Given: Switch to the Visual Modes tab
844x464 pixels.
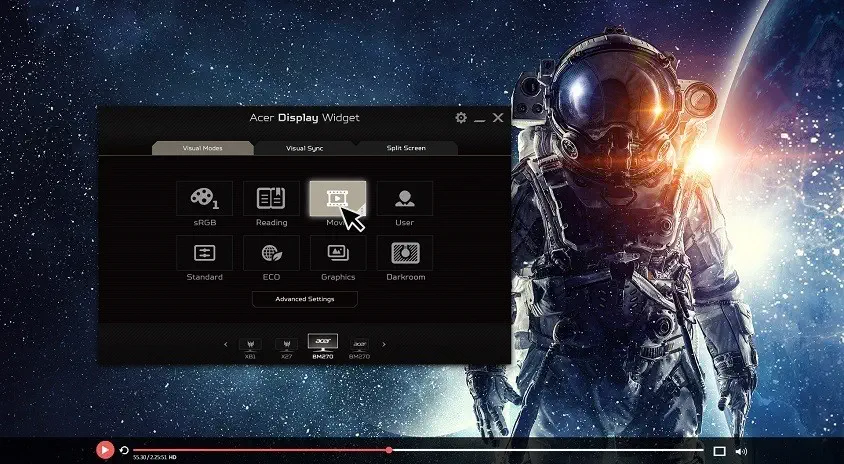Looking at the screenshot, I should [202, 148].
